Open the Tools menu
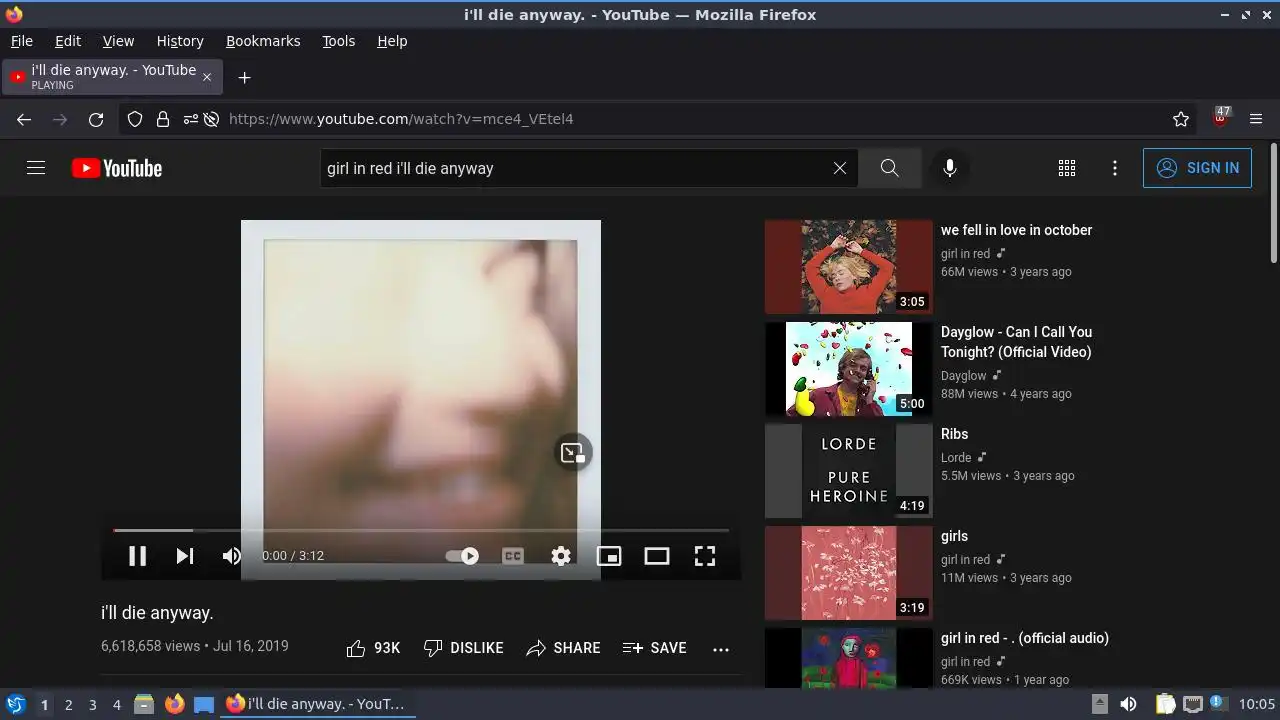This screenshot has width=1280, height=720. coord(338,41)
